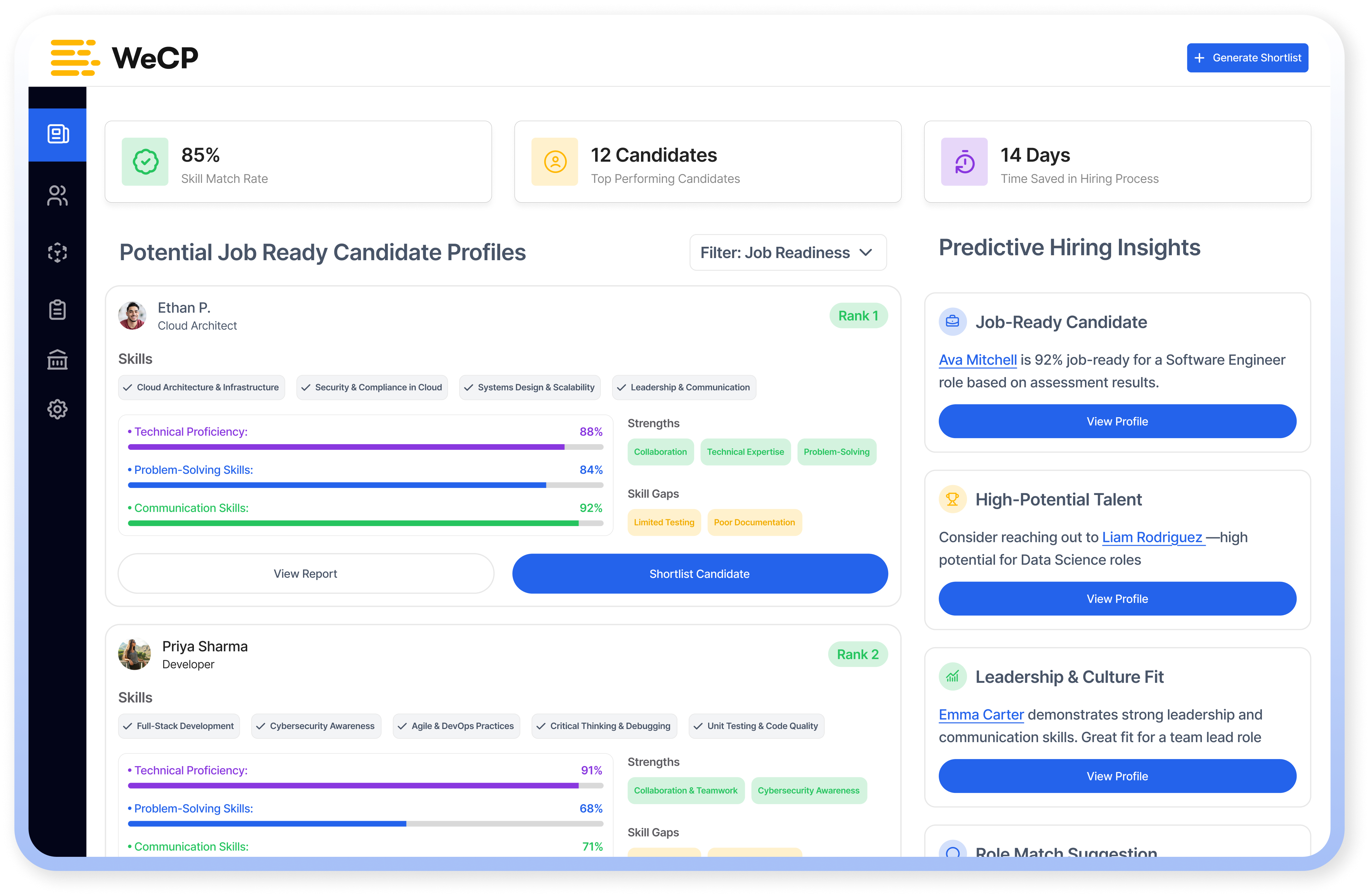Click the briefcase icon beside Job-Ready Candidate
The image size is (1370, 896).
tap(953, 321)
